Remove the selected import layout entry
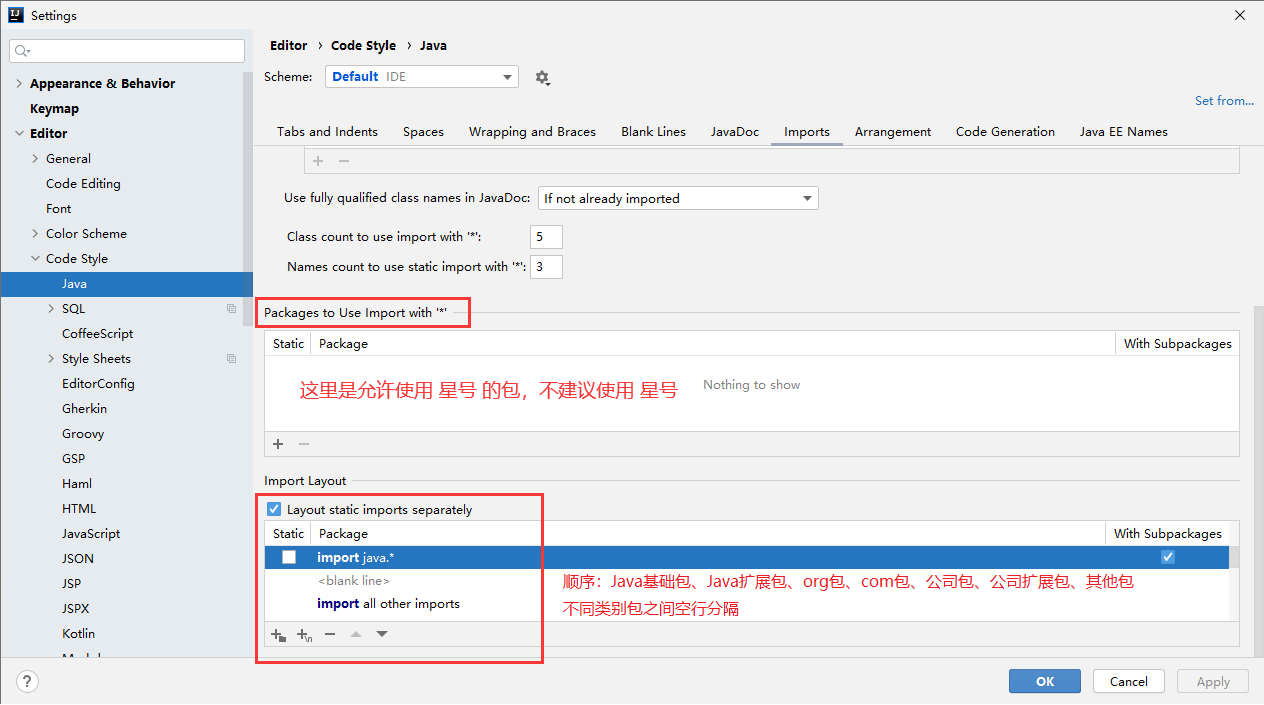Viewport: 1264px width, 705px height. 330,634
